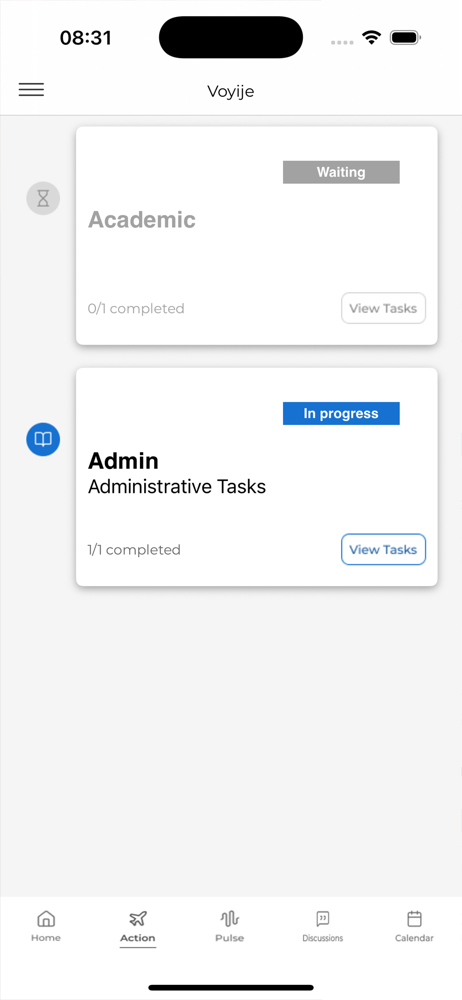Open View Tasks on Admin card
Image resolution: width=462 pixels, height=1000 pixels.
[383, 550]
